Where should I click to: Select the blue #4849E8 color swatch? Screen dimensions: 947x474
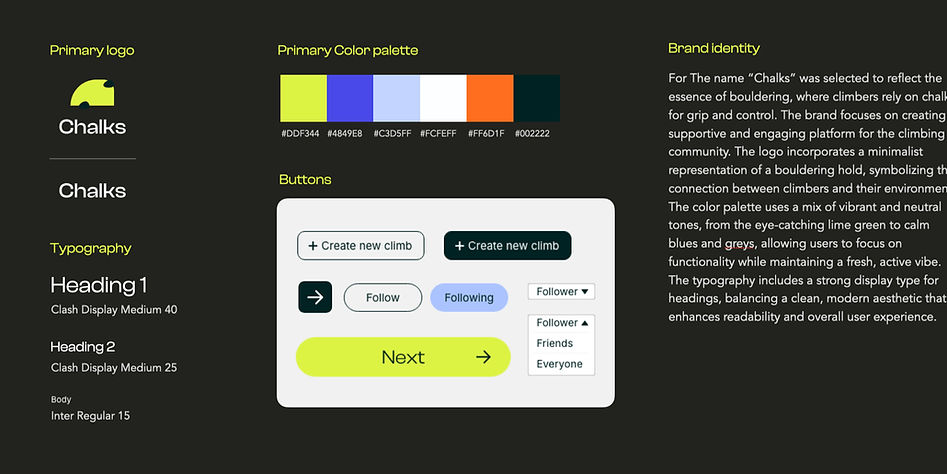(x=349, y=98)
